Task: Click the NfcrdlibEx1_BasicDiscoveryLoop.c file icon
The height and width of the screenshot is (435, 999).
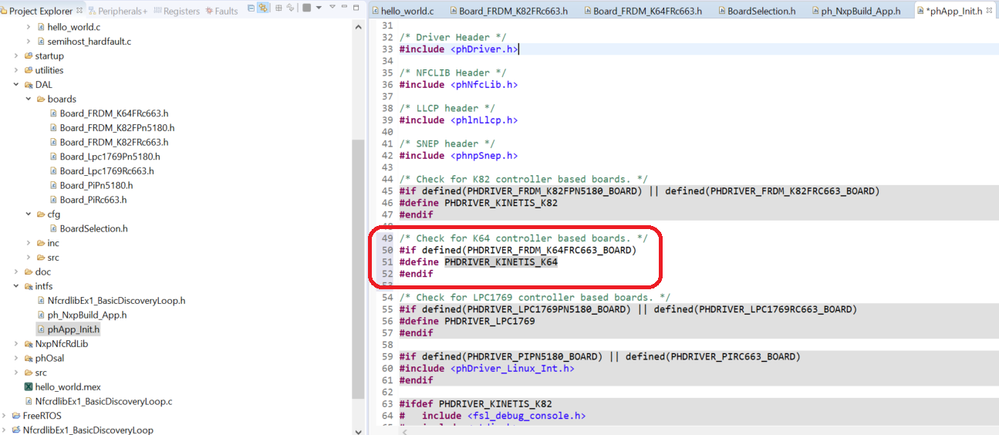Action: pyautogui.click(x=28, y=401)
